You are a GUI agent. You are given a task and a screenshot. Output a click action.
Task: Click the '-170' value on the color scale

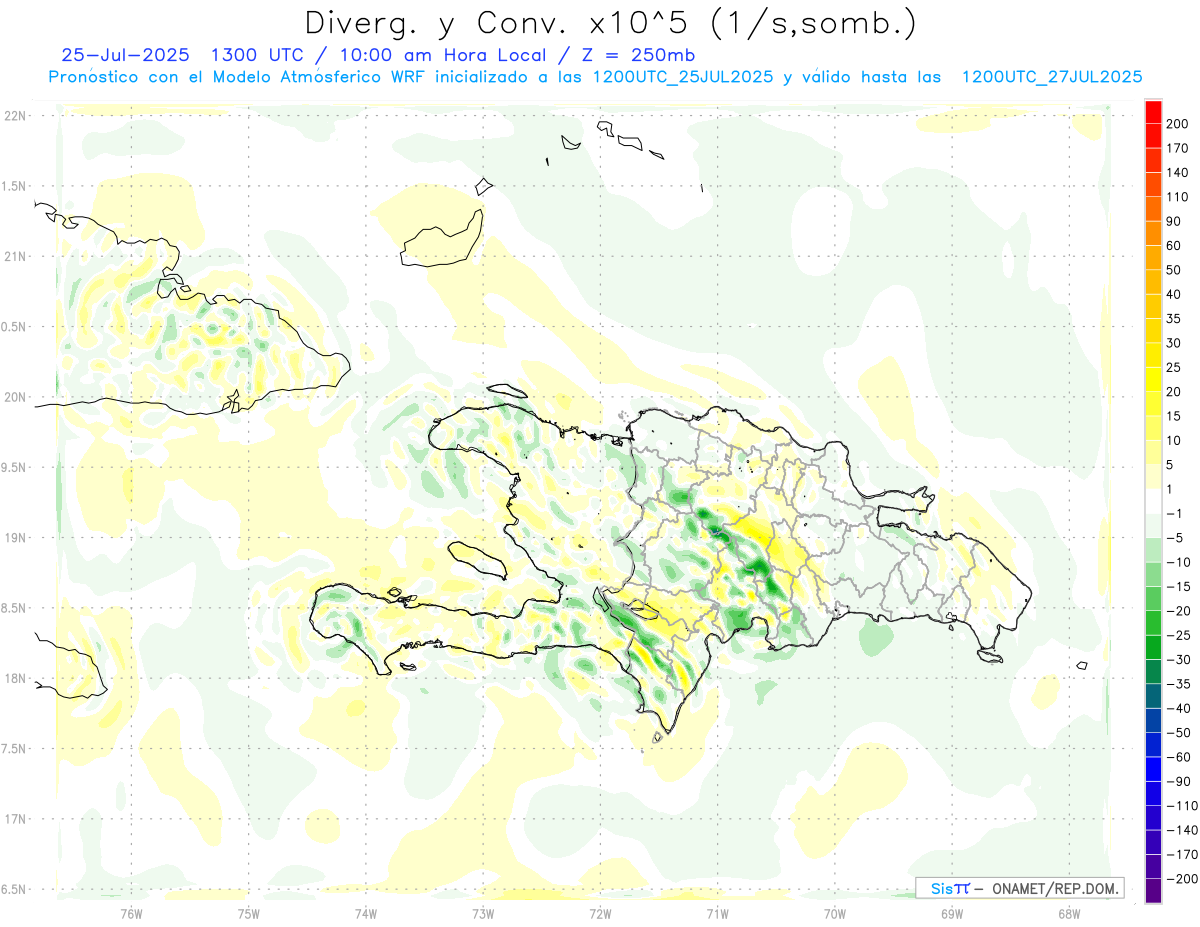(x=1182, y=855)
